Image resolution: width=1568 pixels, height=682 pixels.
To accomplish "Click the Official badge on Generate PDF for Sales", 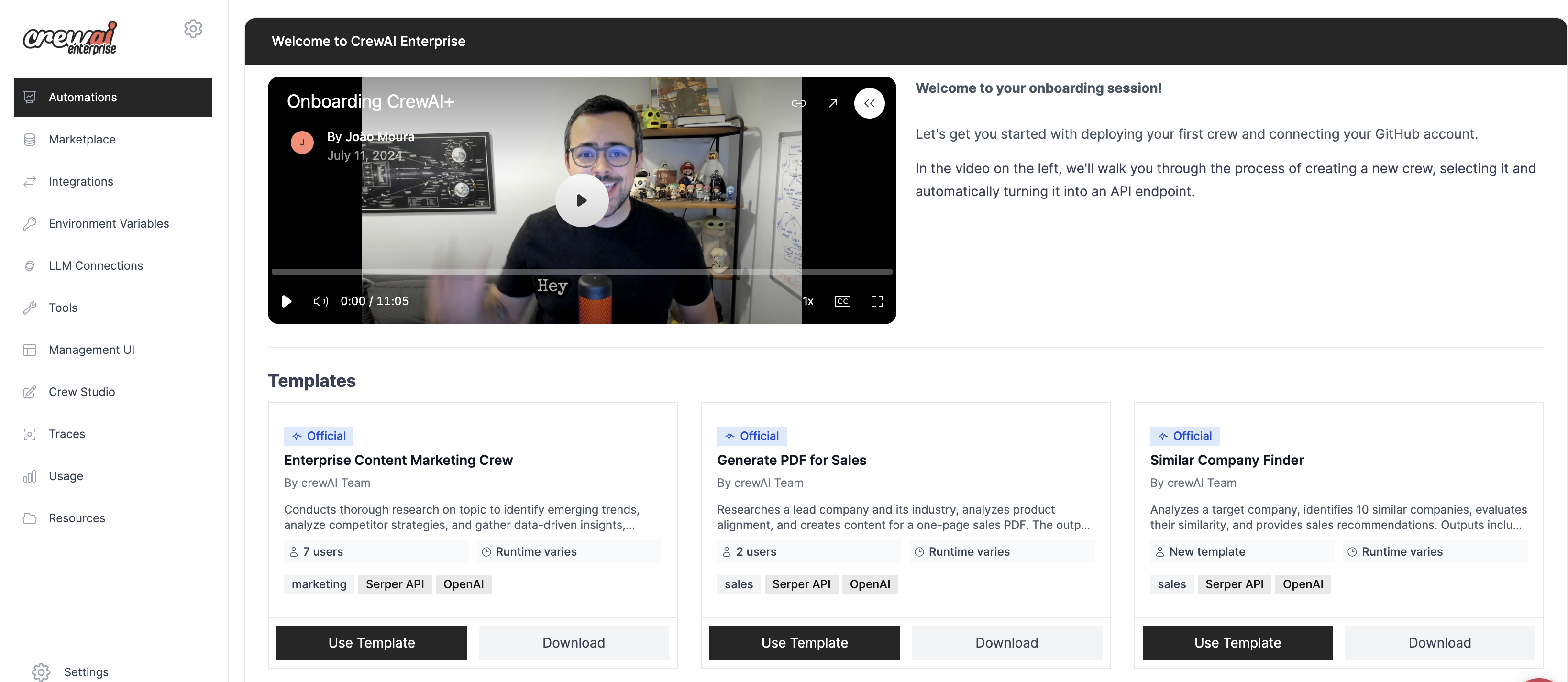I will (751, 436).
